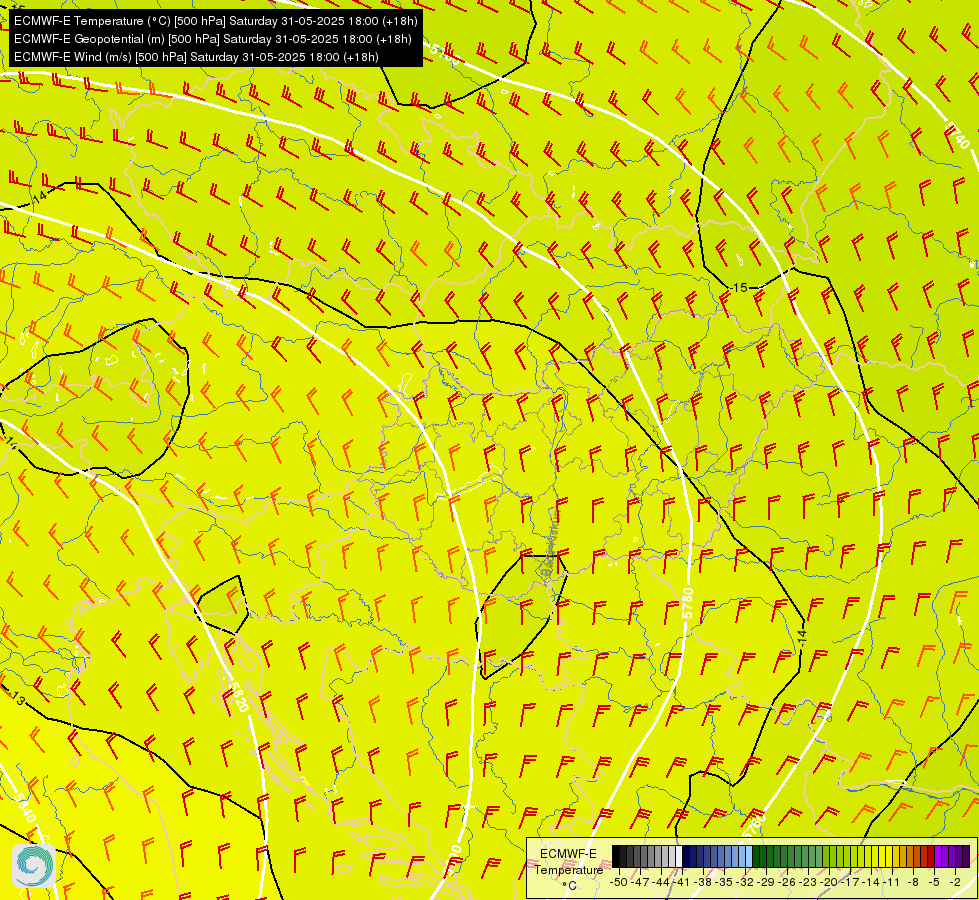Click the -2 legend scale value

(955, 883)
